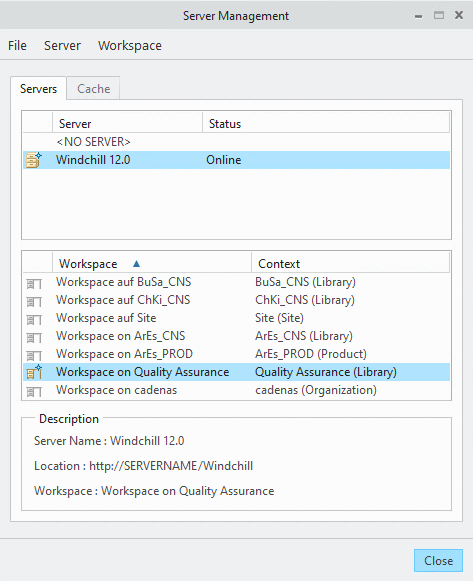Select Workspace on cadenas
The width and height of the screenshot is (473, 581).
[x=116, y=390]
